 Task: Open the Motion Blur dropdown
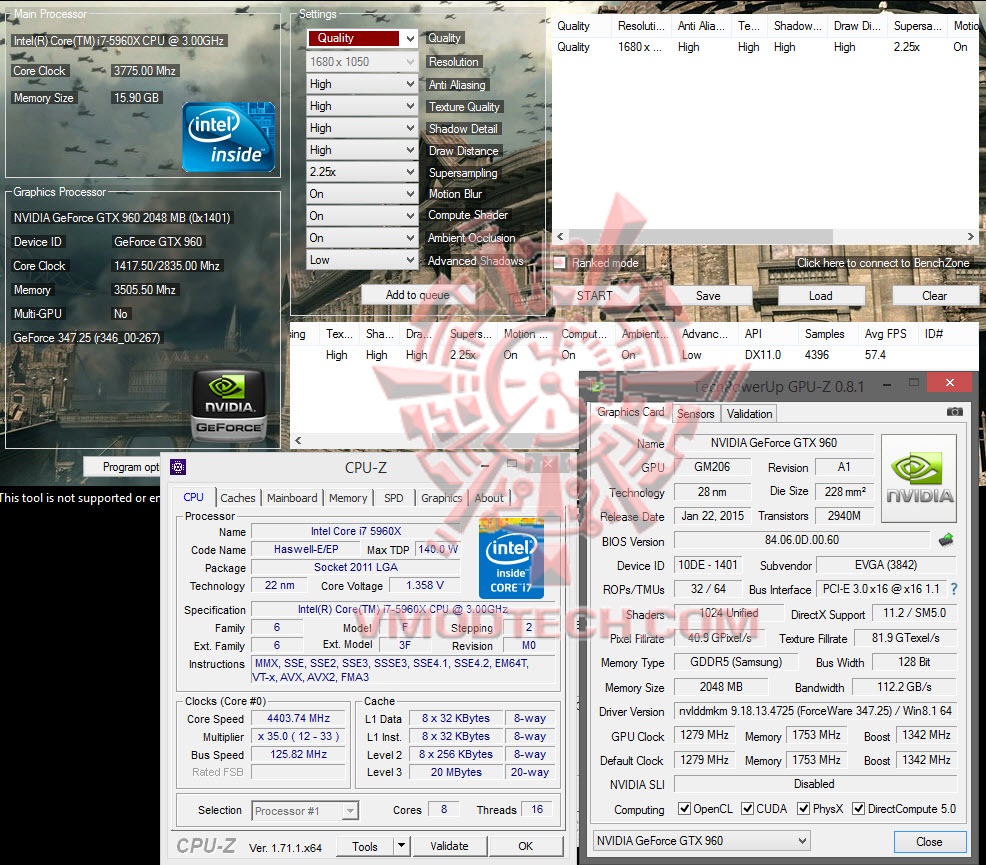(x=362, y=194)
